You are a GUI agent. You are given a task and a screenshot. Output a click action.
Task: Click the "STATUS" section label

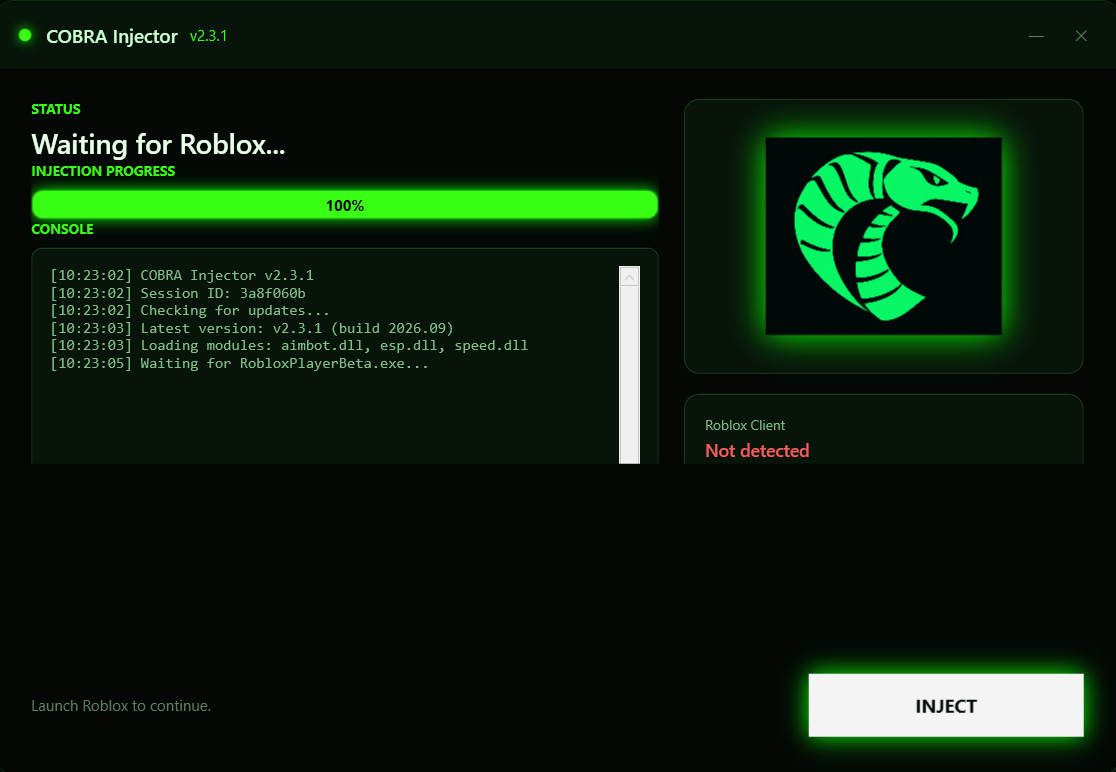click(x=56, y=109)
